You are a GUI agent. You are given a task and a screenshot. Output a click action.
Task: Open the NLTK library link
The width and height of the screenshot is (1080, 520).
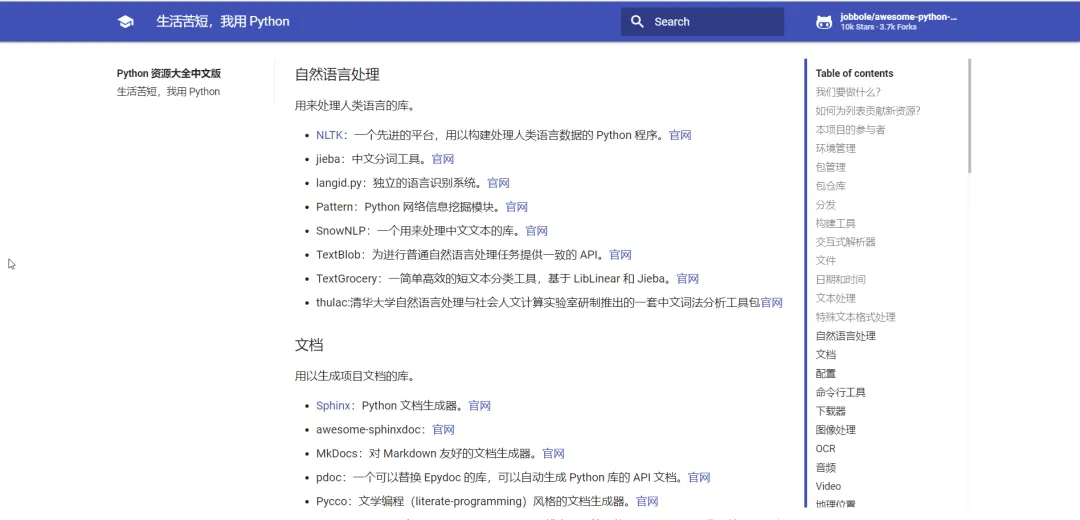(329, 135)
